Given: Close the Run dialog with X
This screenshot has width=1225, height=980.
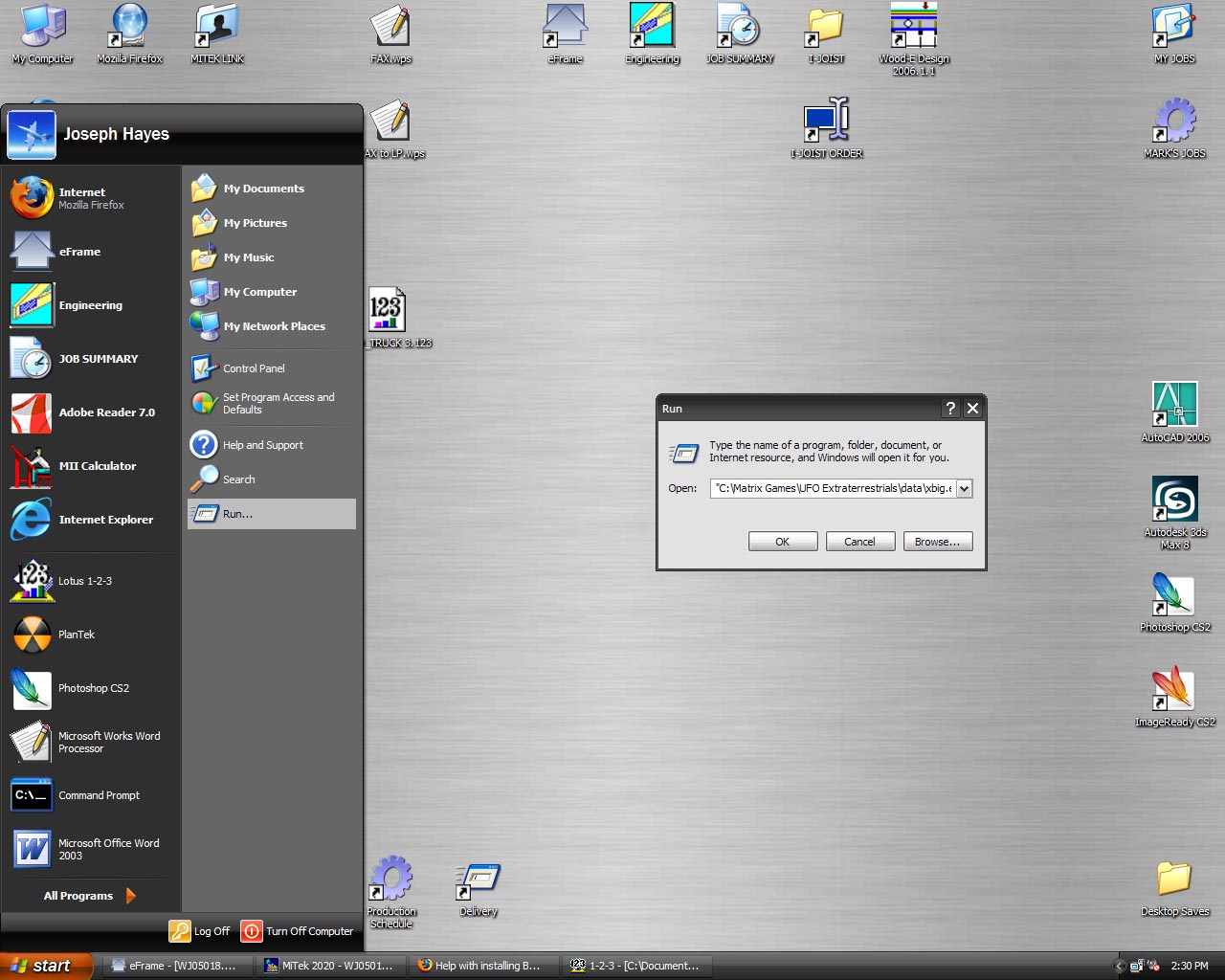Looking at the screenshot, I should [x=972, y=409].
